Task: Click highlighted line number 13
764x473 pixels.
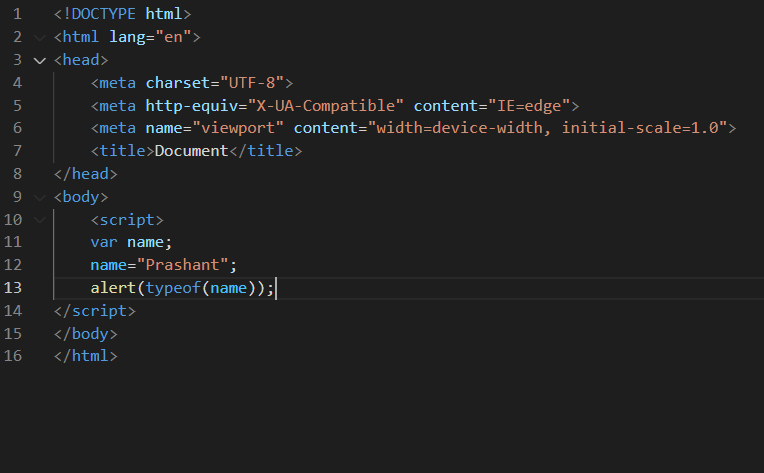Action: pos(13,288)
